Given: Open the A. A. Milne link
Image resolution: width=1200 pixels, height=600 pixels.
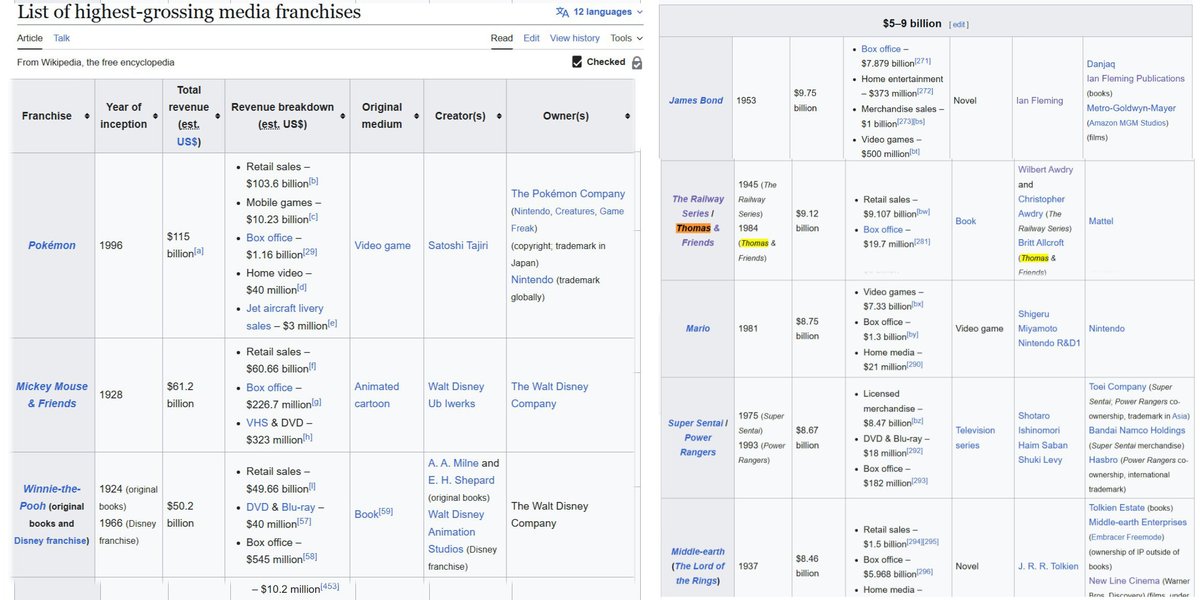Looking at the screenshot, I should point(453,464).
